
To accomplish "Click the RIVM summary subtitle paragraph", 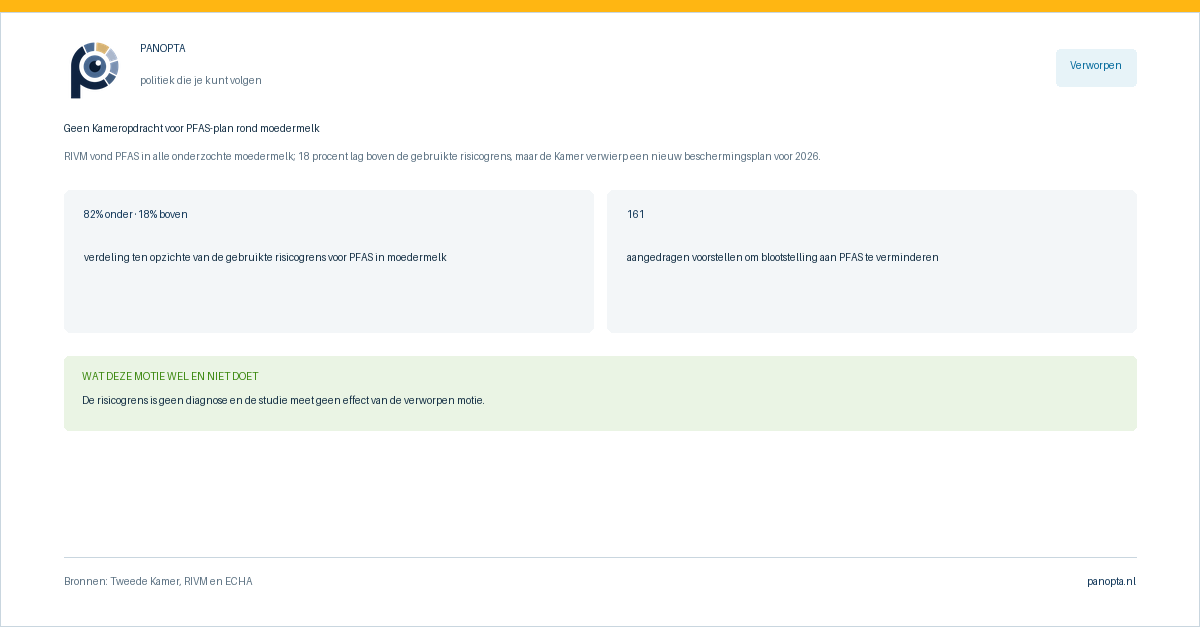I will pyautogui.click(x=442, y=156).
